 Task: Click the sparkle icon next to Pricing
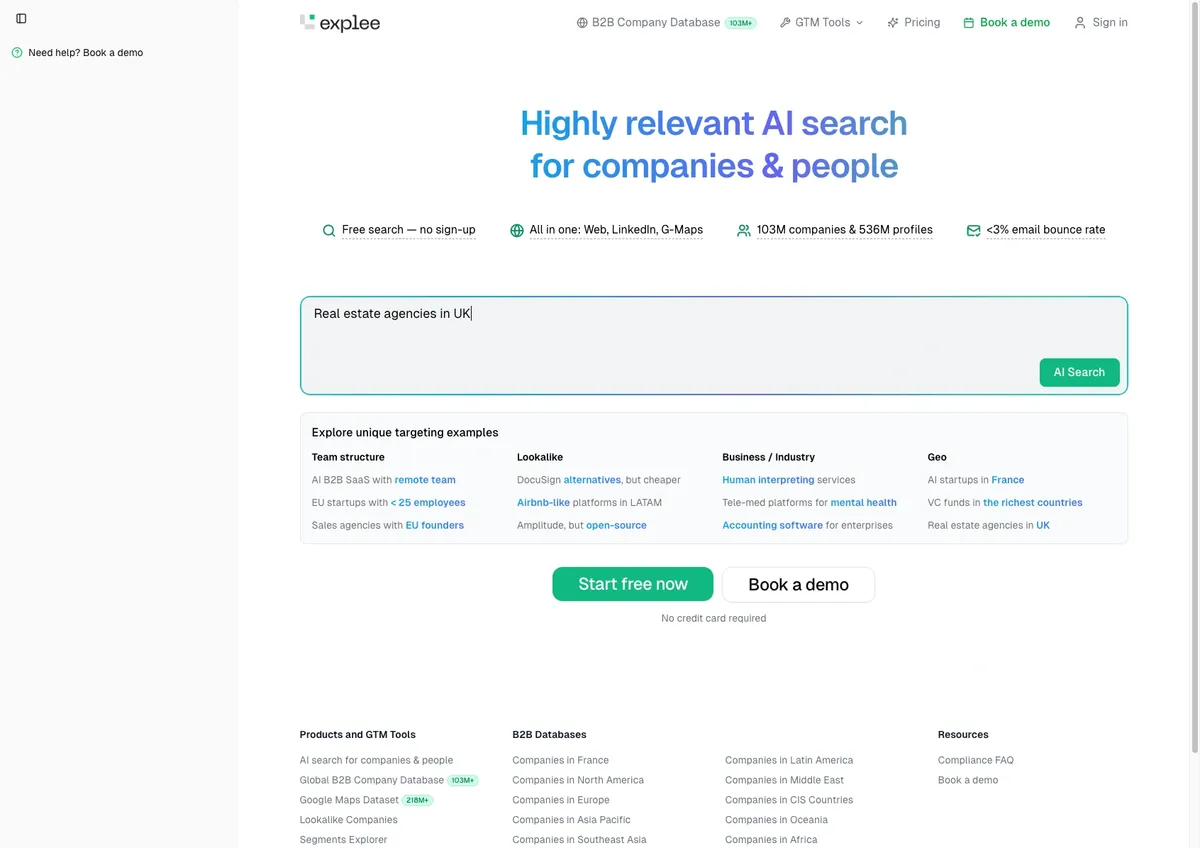pyautogui.click(x=893, y=22)
